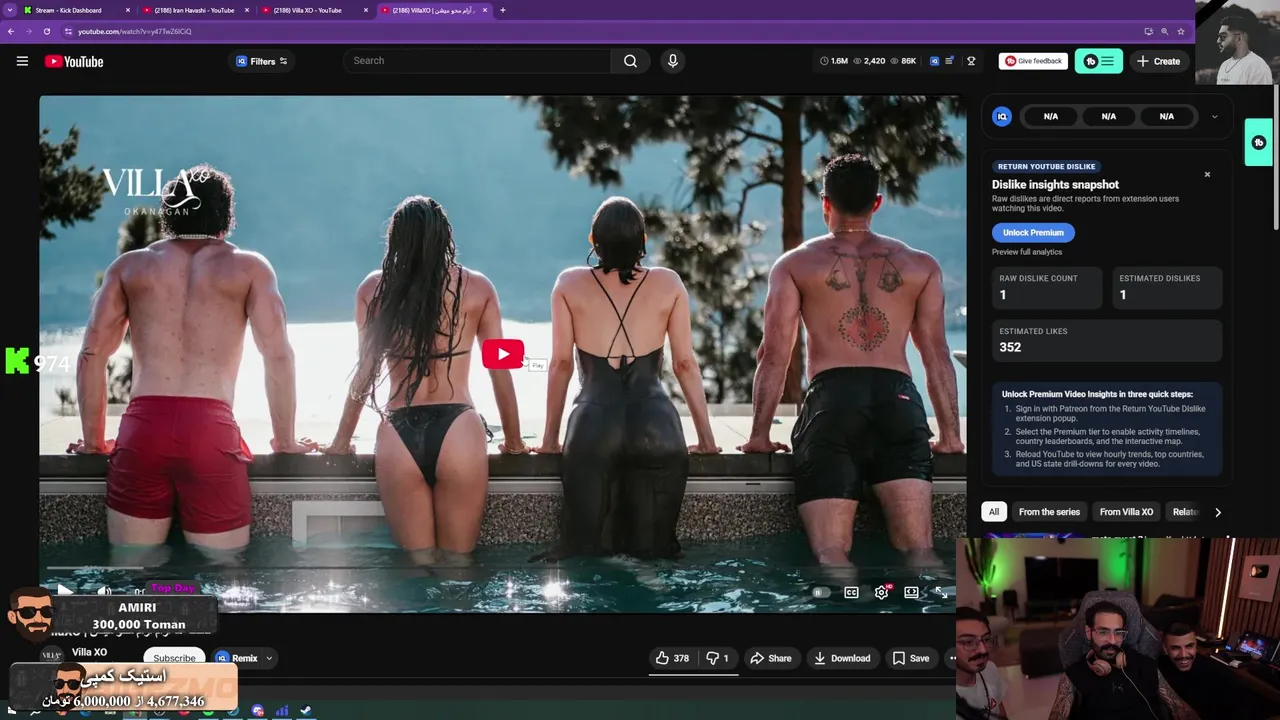The width and height of the screenshot is (1280, 720).
Task: Open the YouTube hamburger guide menu
Action: point(22,61)
